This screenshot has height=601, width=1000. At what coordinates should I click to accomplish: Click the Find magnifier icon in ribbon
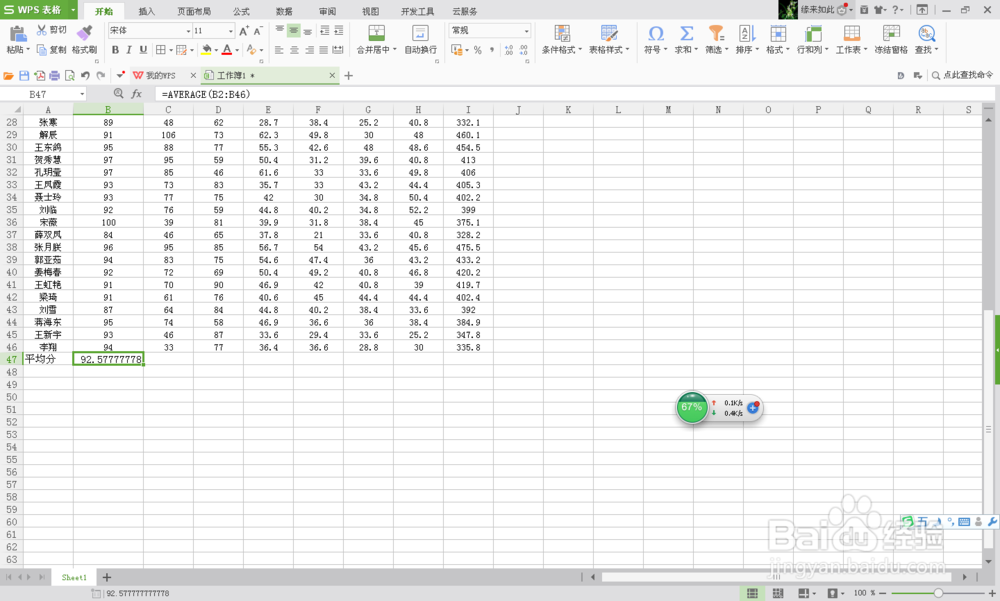click(926, 33)
